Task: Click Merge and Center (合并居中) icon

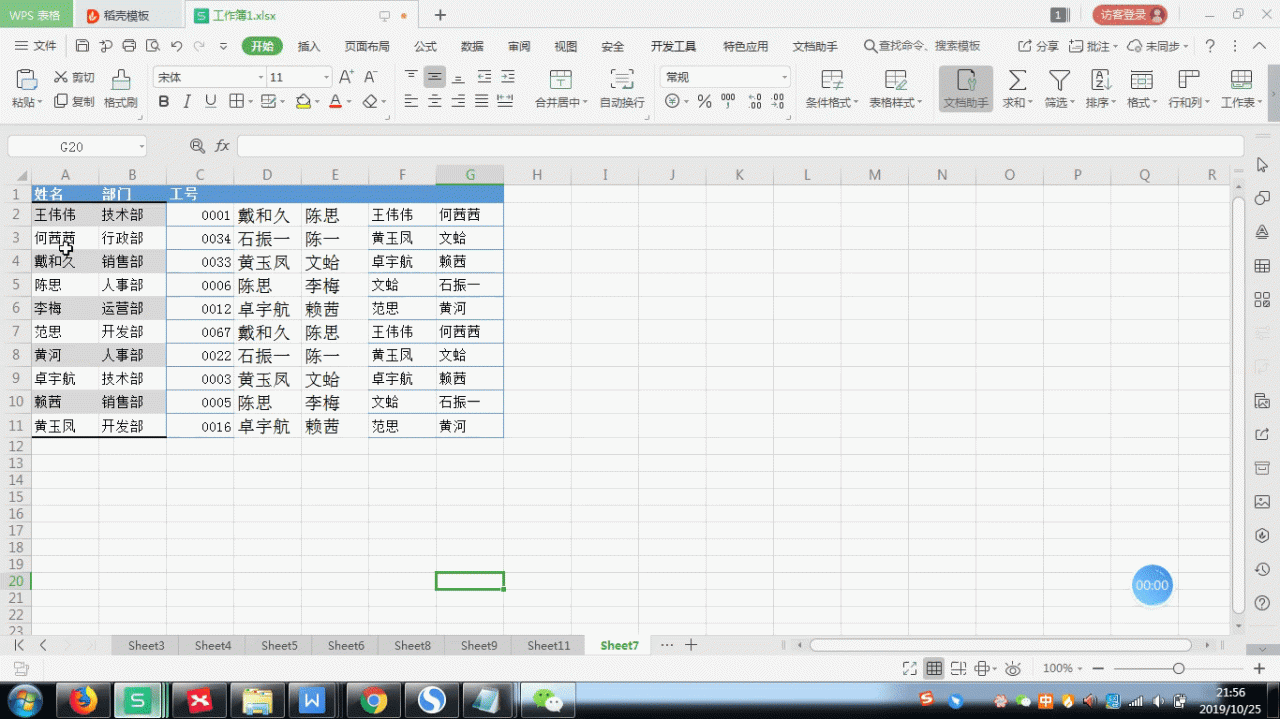Action: (561, 80)
